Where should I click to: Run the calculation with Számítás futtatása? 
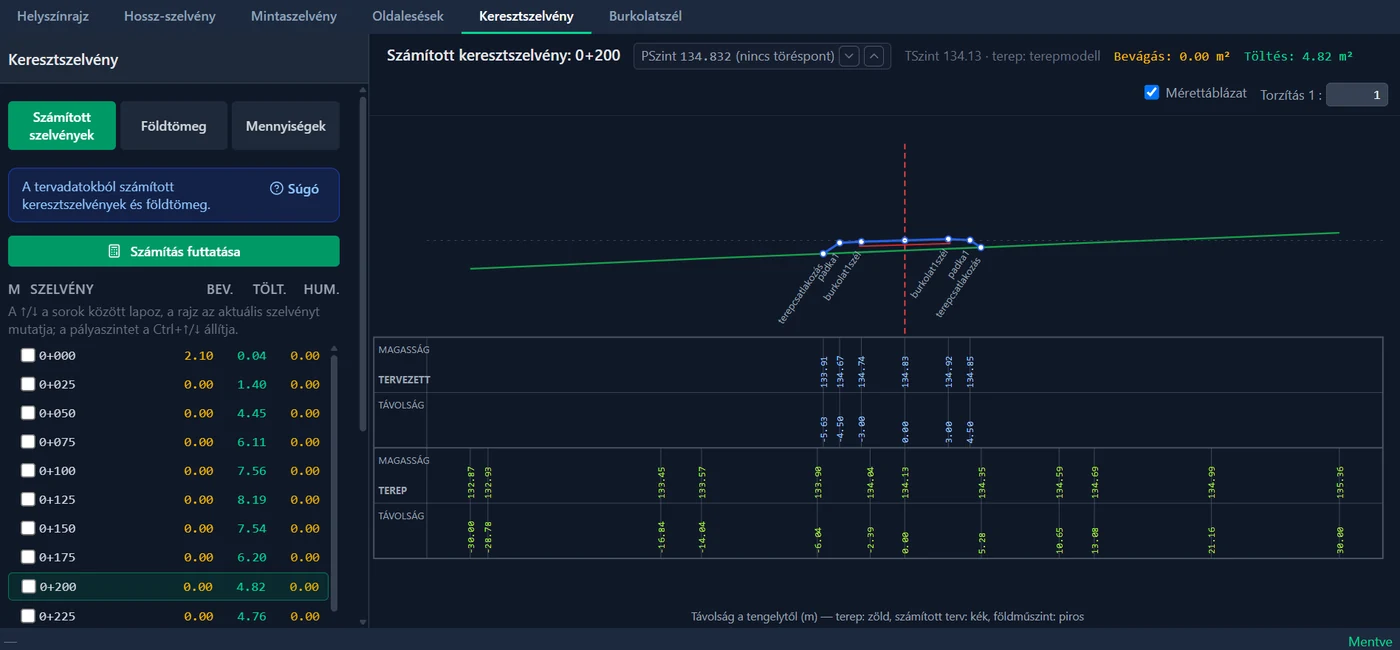coord(174,251)
